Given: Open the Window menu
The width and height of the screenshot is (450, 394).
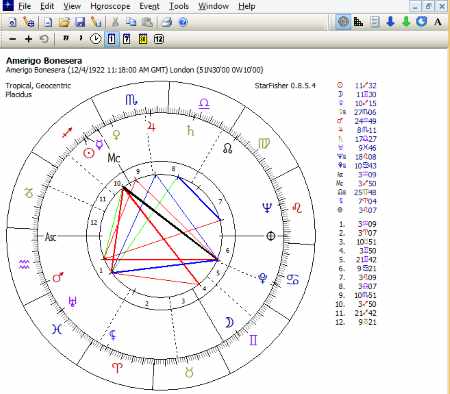Looking at the screenshot, I should click(x=213, y=6).
